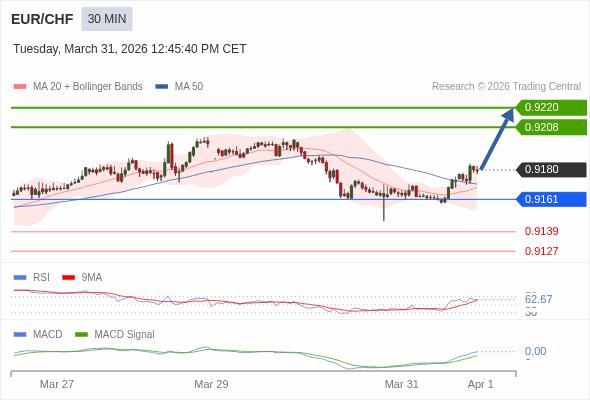Select the 0.9180 current price tag
Screen dimensions: 590x400
[551, 170]
